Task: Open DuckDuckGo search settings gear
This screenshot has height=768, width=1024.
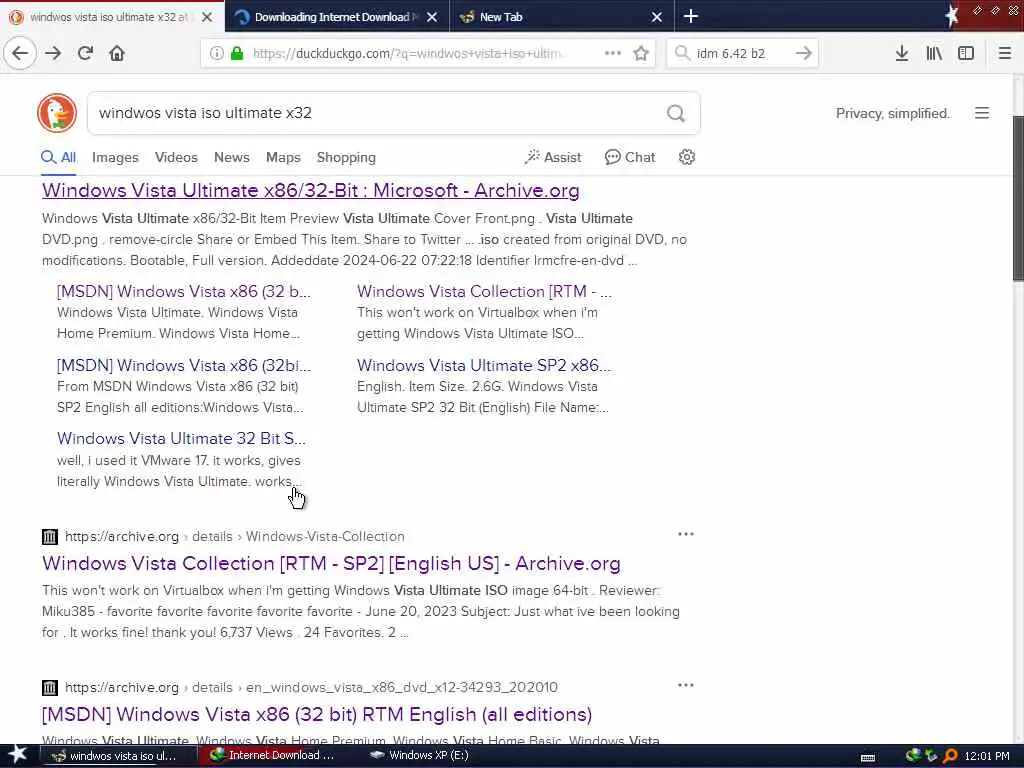Action: [686, 157]
